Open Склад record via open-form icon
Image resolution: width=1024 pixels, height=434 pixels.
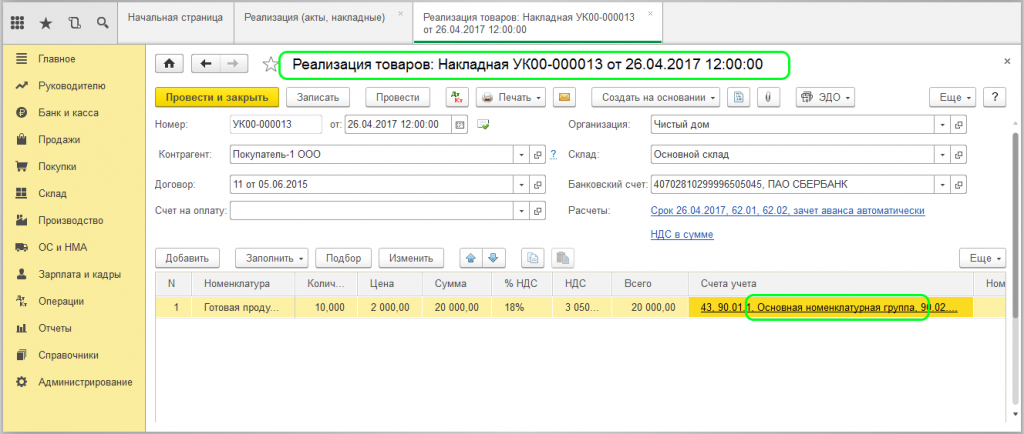point(959,155)
